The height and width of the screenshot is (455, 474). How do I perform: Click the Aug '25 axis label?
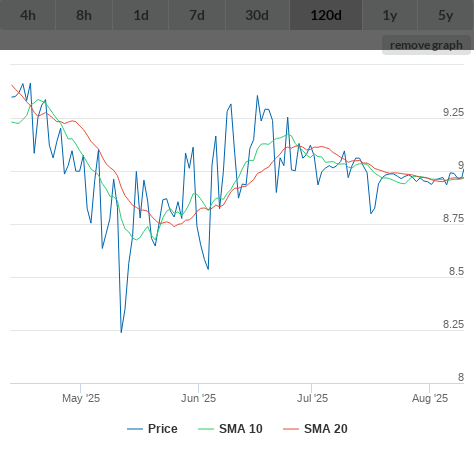coord(430,398)
